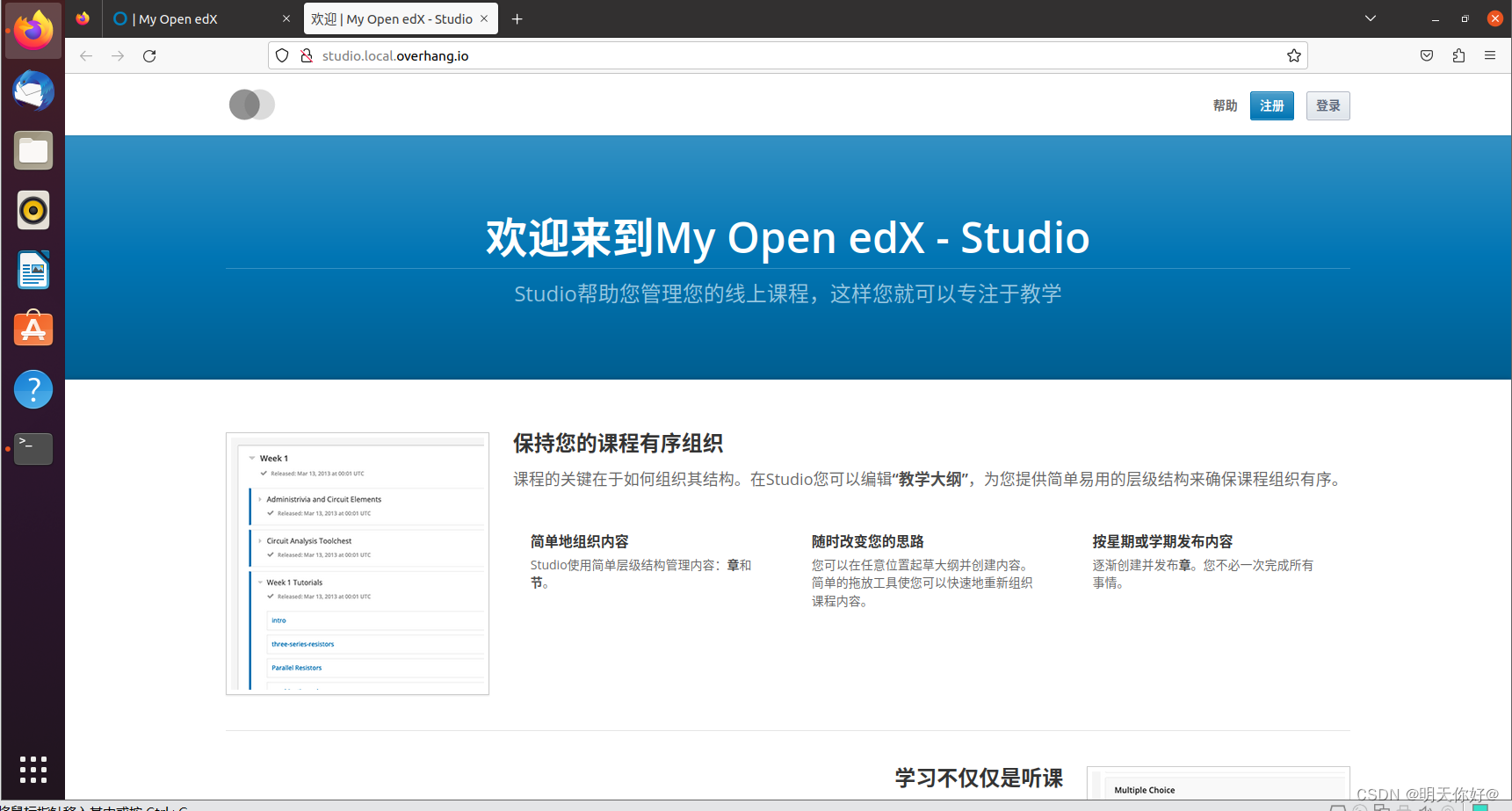Viewport: 1512px width, 811px height.
Task: Click the Save to Pocket icon
Action: pos(1426,54)
